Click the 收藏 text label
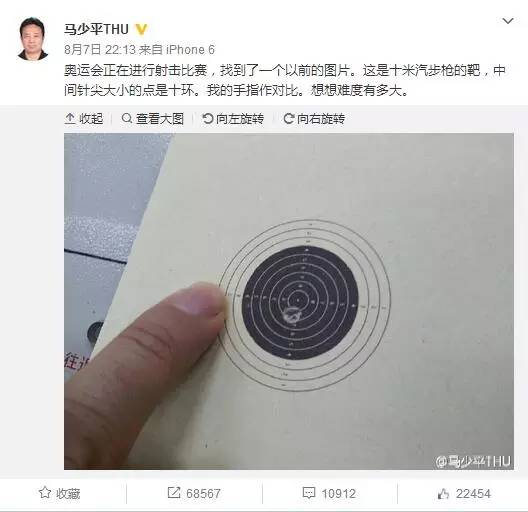The width and height of the screenshot is (528, 512). 68,494
